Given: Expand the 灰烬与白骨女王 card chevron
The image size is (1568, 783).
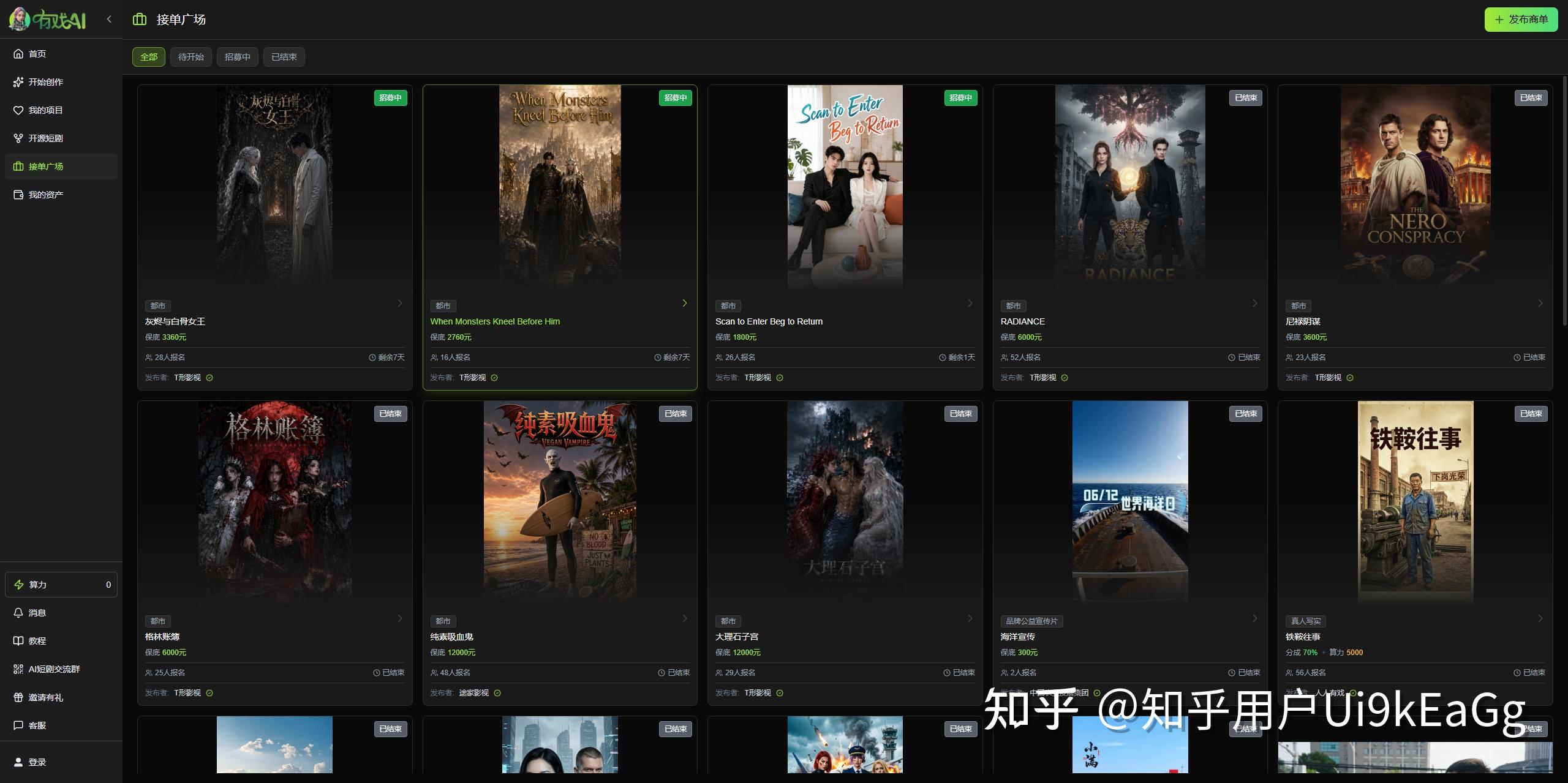Looking at the screenshot, I should (400, 303).
